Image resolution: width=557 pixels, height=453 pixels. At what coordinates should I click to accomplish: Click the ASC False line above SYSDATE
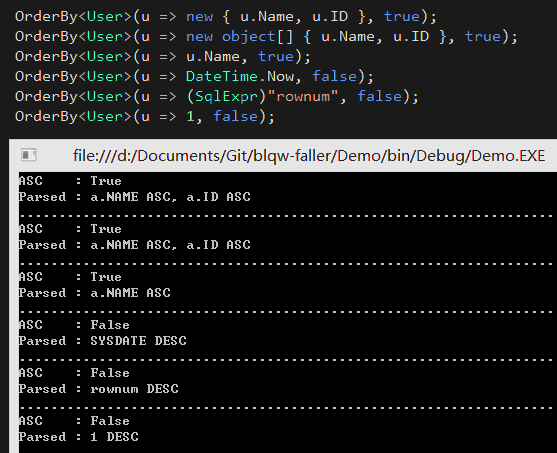point(74,325)
